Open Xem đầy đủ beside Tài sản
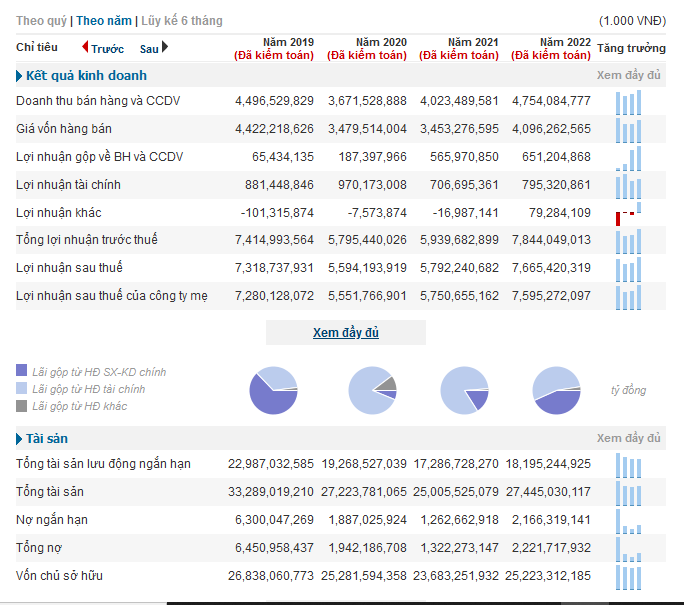The height and width of the screenshot is (605, 684). click(629, 438)
